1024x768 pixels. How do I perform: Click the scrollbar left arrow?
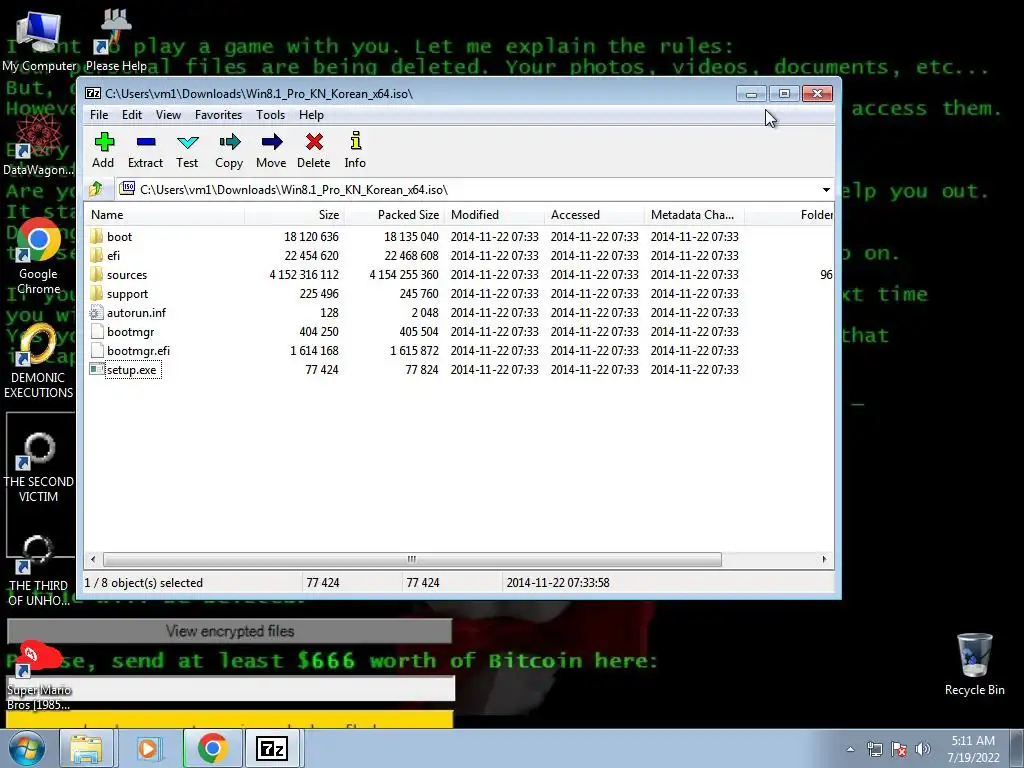pyautogui.click(x=93, y=560)
